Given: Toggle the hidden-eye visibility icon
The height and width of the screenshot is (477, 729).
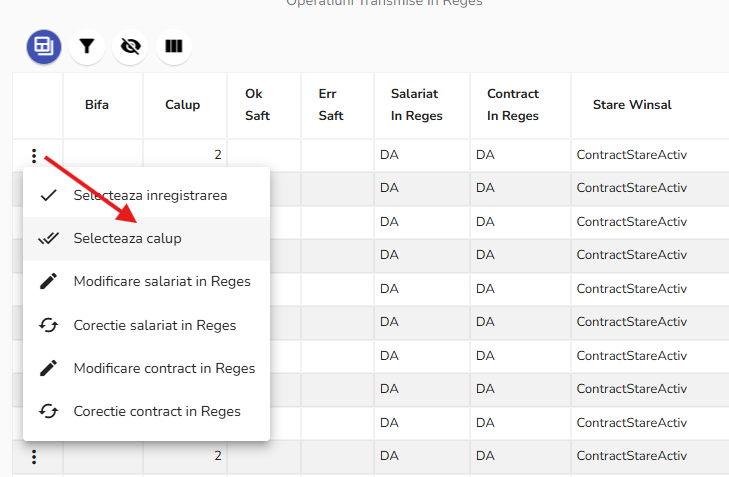Looking at the screenshot, I should [x=130, y=46].
